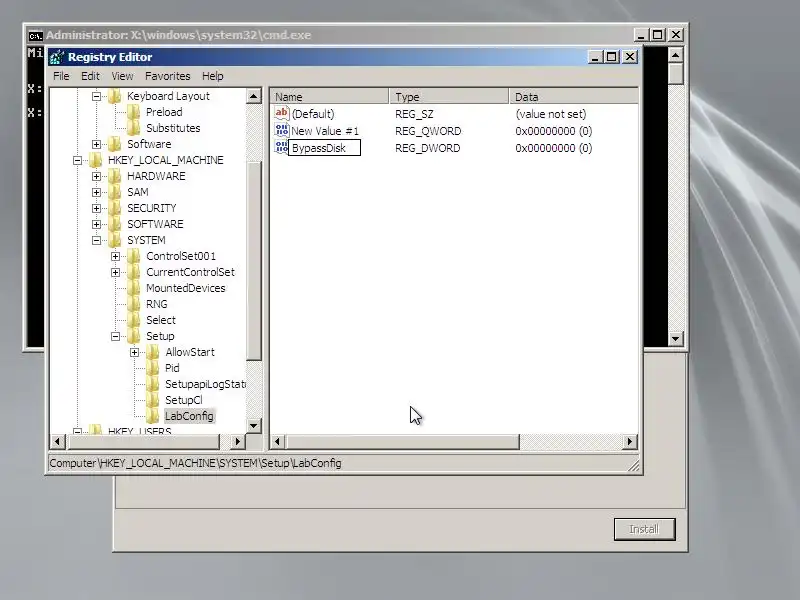Viewport: 800px width, 600px height.
Task: Select the MountedDevices key label
Action: [186, 288]
